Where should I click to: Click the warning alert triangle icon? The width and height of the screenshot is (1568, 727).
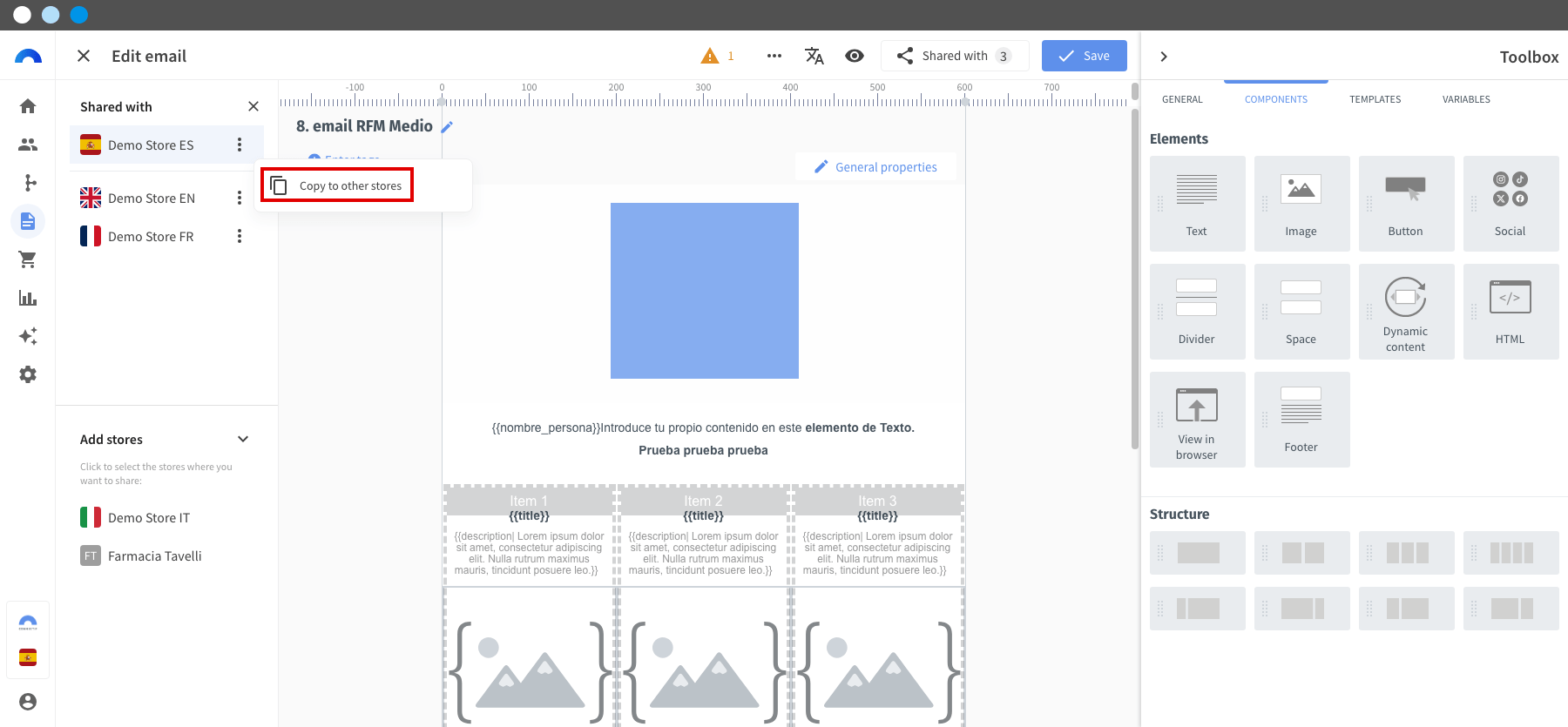[x=710, y=56]
